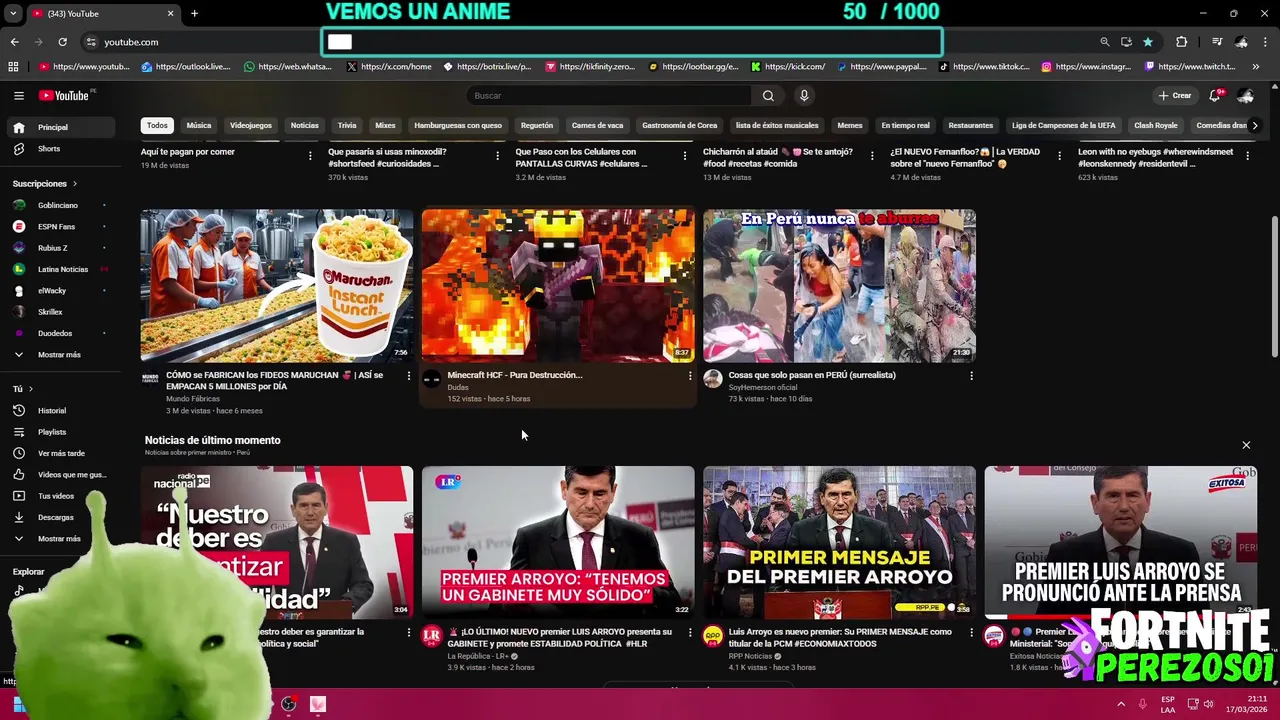Go back in browser history
The height and width of the screenshot is (720, 1280).
coord(14,42)
